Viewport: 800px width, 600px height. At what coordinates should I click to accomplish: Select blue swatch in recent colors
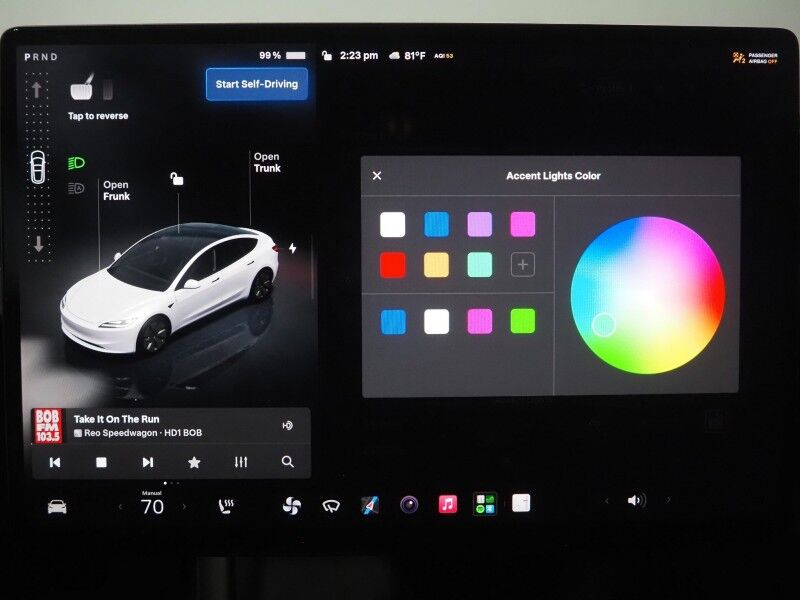[x=393, y=321]
